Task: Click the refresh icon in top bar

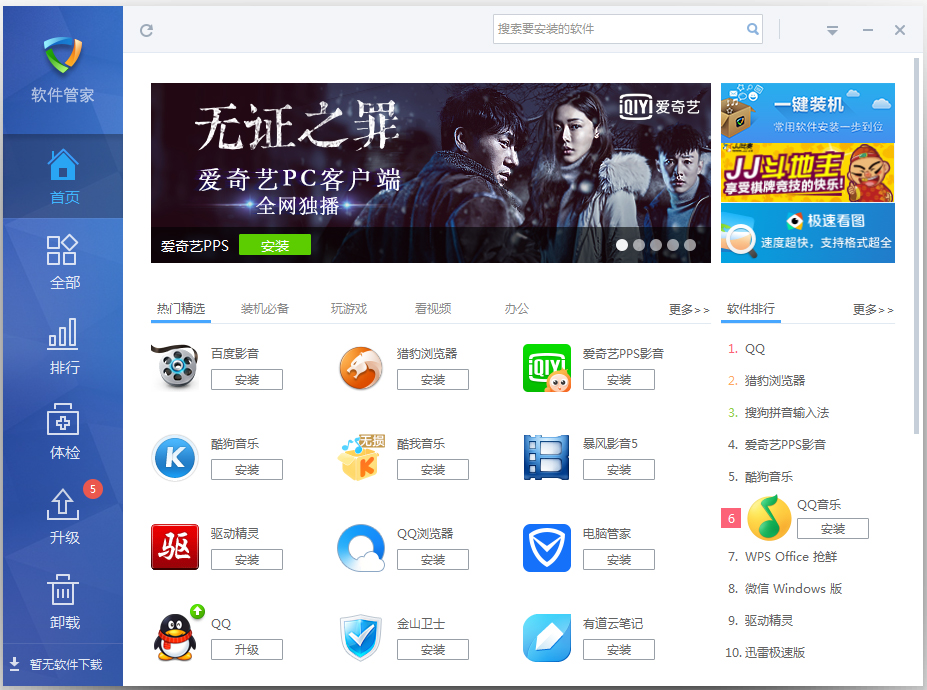Action: [x=146, y=30]
